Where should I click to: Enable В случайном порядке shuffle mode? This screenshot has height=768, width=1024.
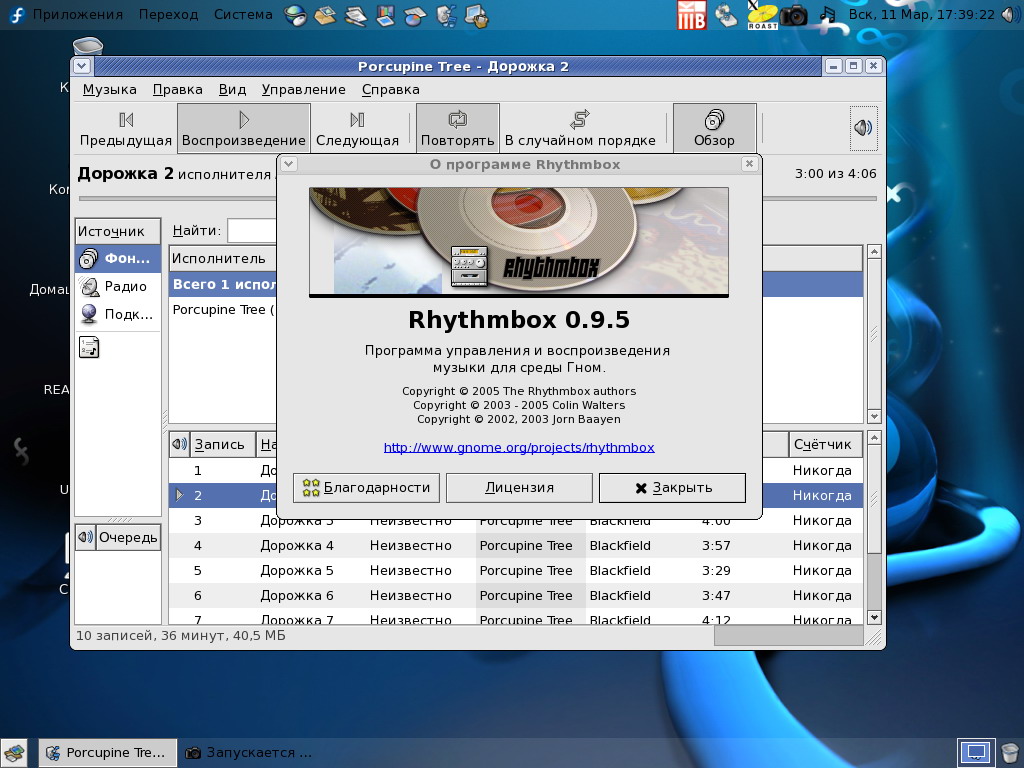point(580,129)
